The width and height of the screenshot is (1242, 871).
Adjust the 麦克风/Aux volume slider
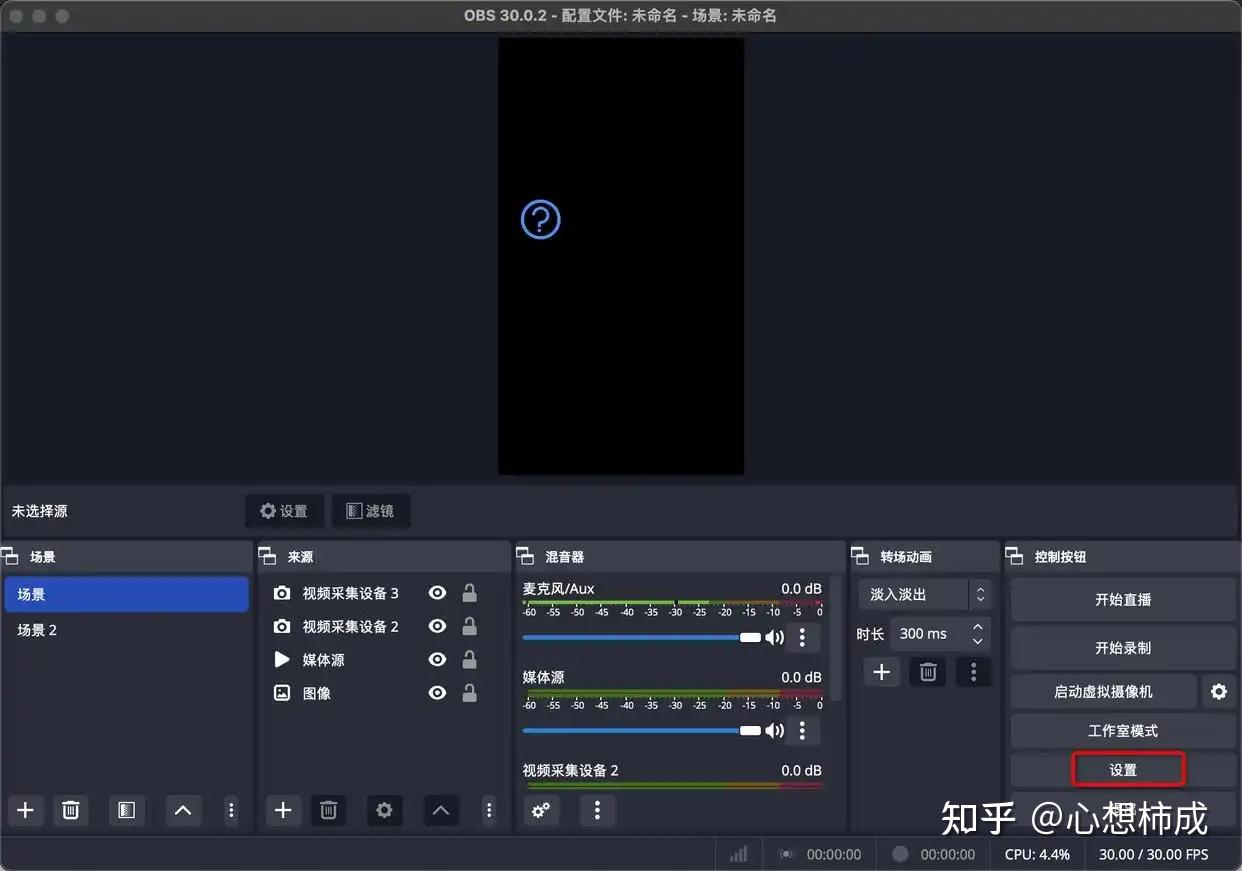coord(748,636)
